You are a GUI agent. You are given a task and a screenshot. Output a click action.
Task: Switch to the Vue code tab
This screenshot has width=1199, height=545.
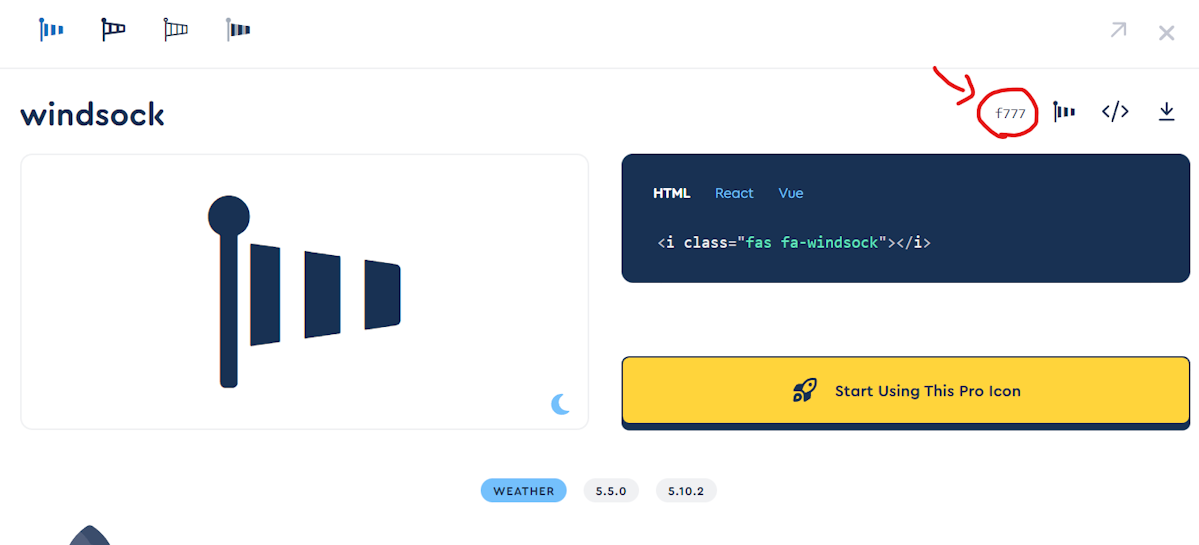(791, 193)
